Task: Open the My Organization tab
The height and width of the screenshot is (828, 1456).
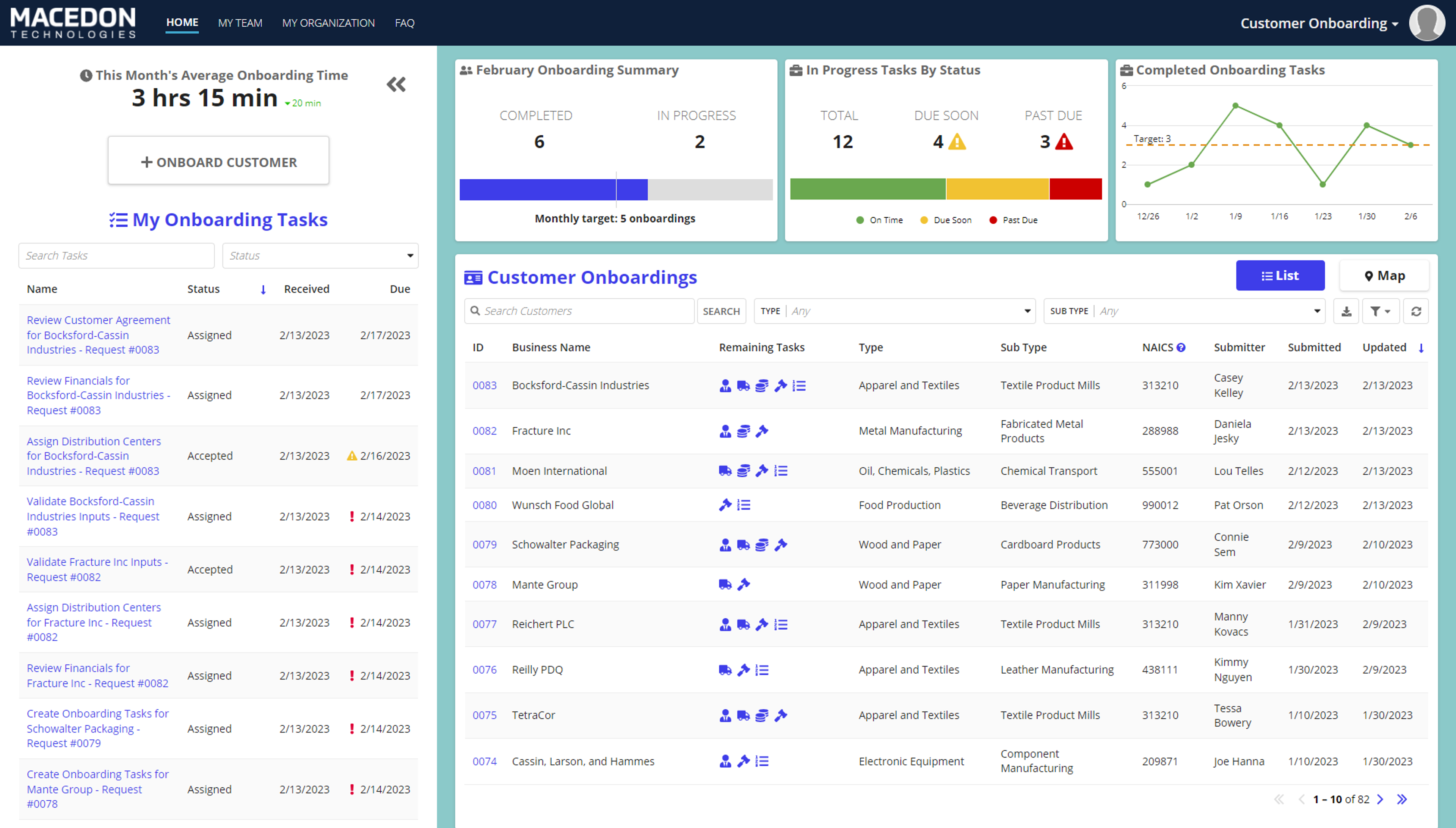Action: click(x=328, y=24)
